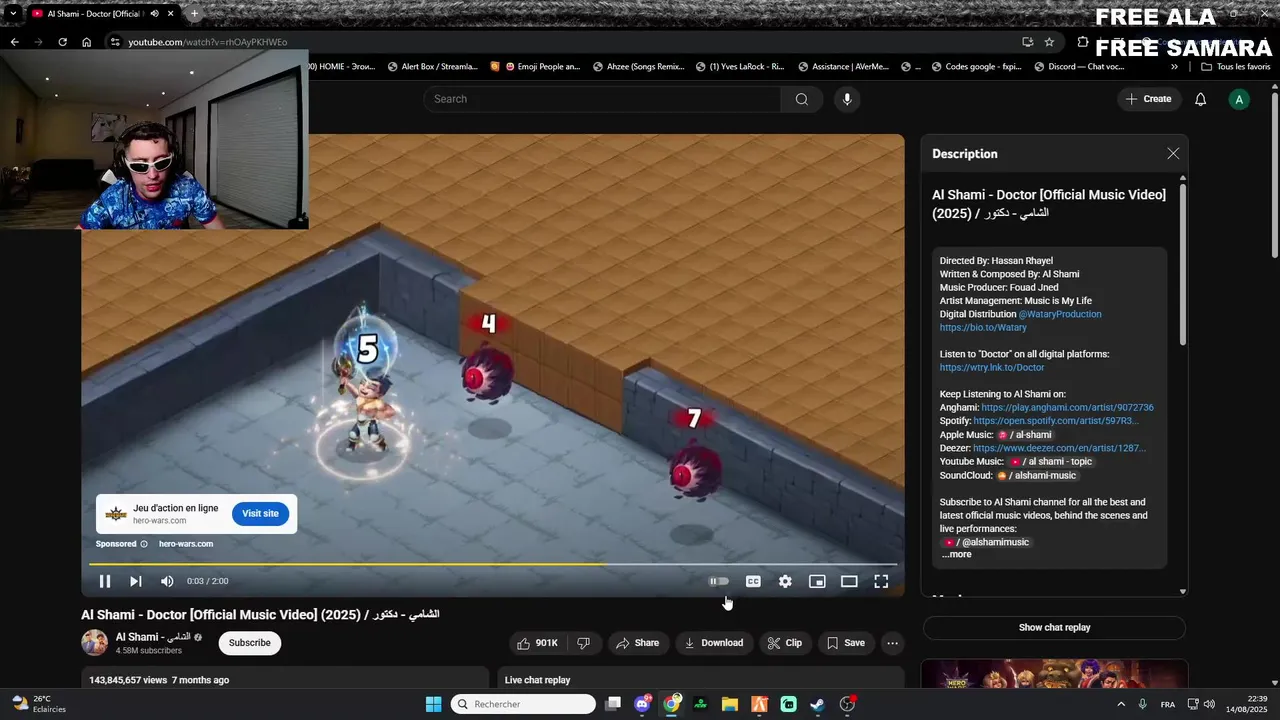Open the Create menu
Screen dimensions: 1280x720
coord(1148,99)
